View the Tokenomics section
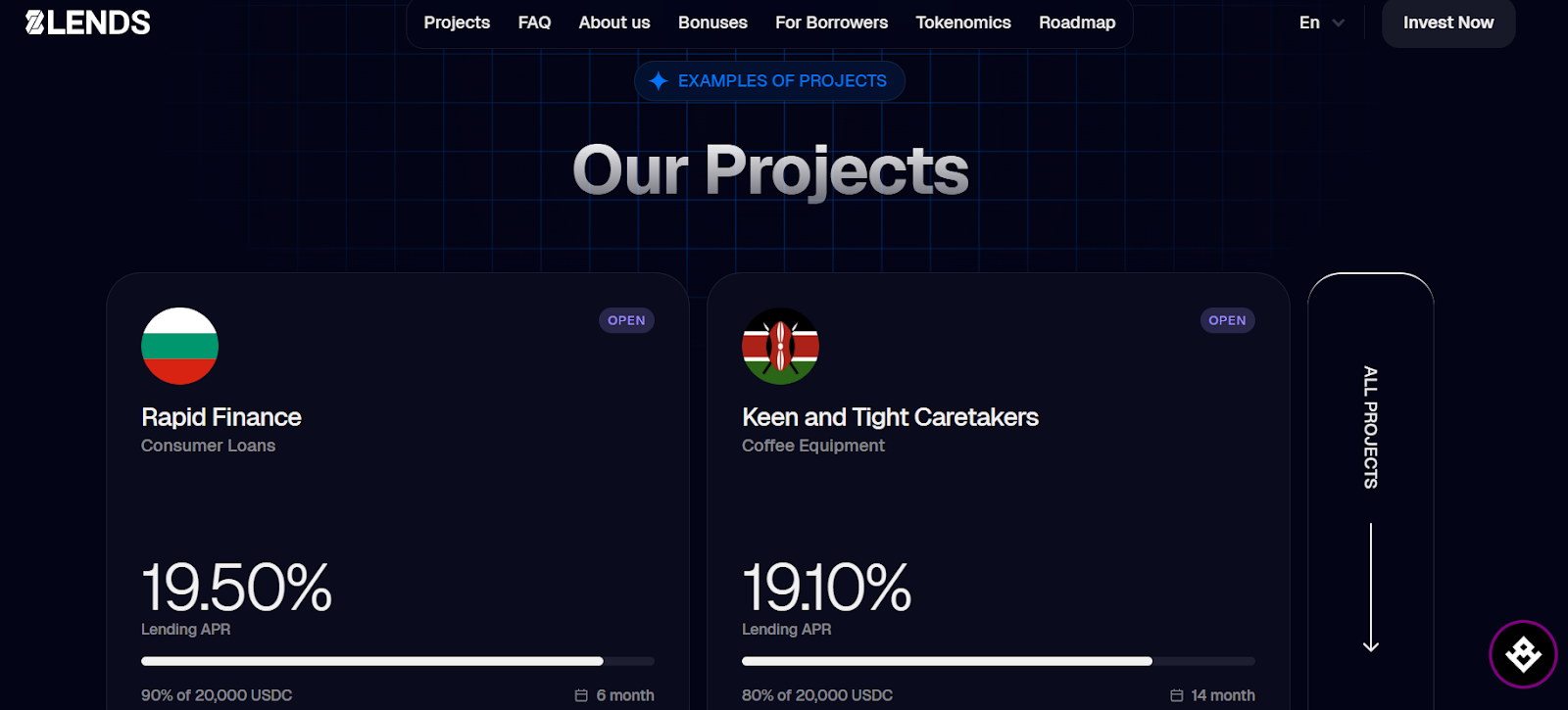Screen dimensions: 1568x710 pyautogui.click(x=963, y=23)
